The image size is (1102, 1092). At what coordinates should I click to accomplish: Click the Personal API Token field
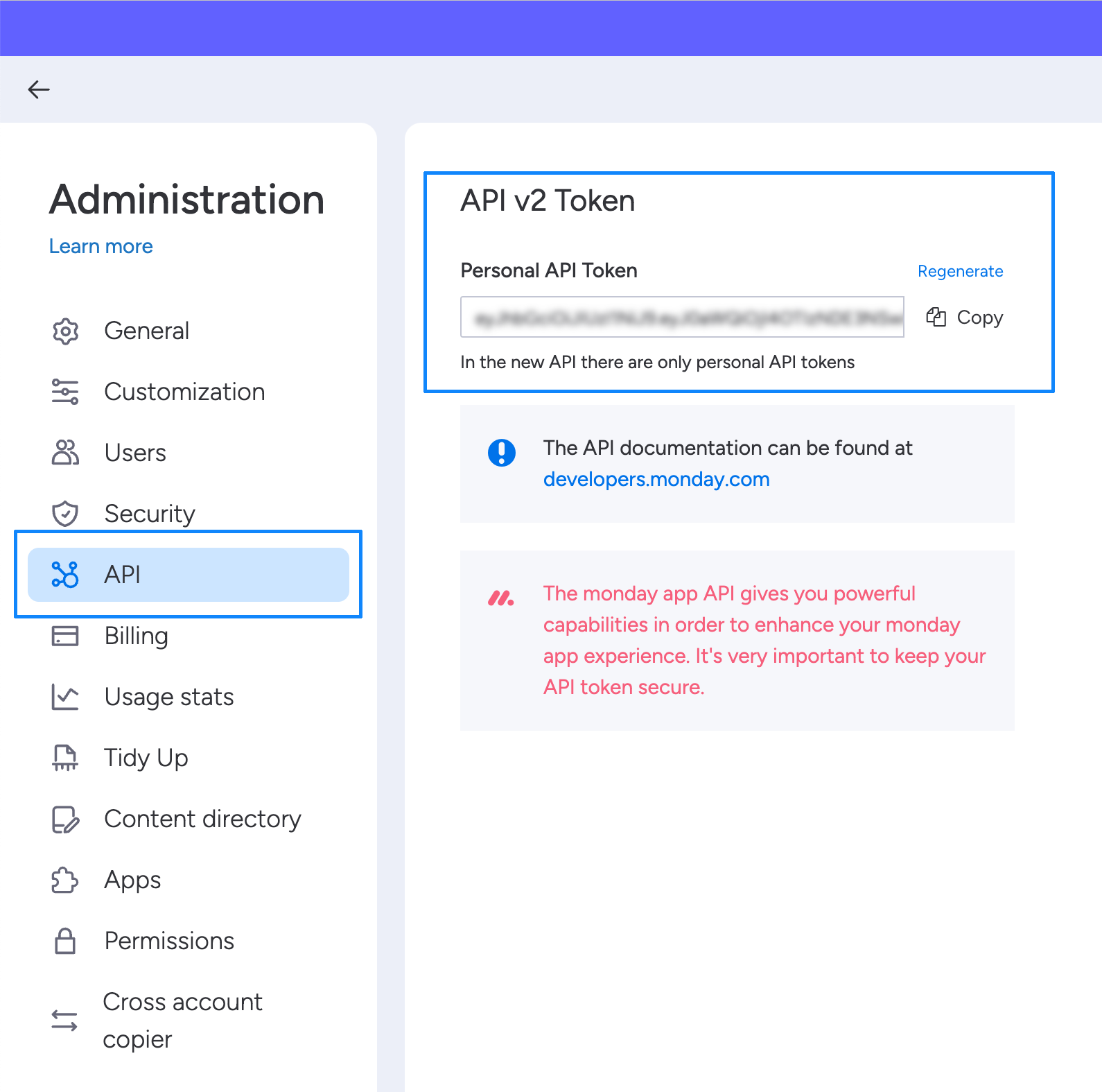pos(682,317)
